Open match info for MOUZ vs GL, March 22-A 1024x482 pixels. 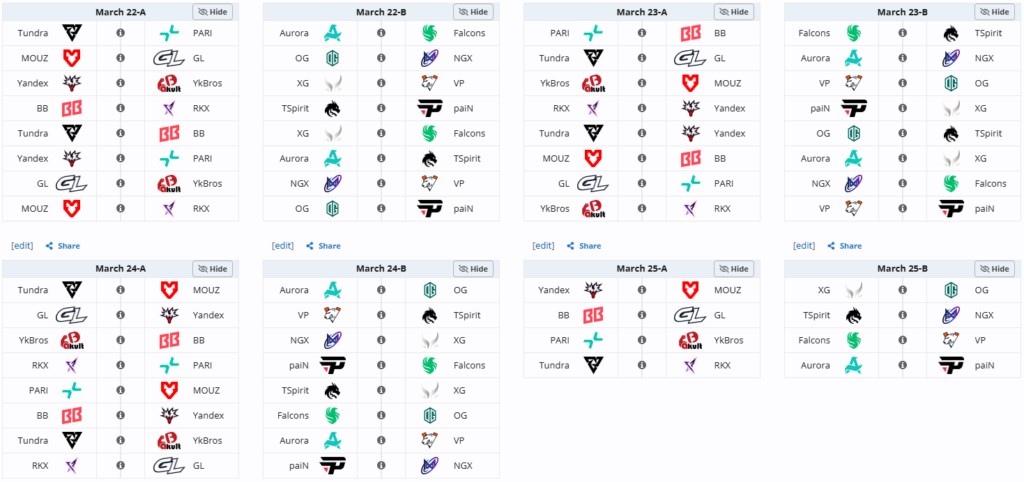(x=120, y=57)
